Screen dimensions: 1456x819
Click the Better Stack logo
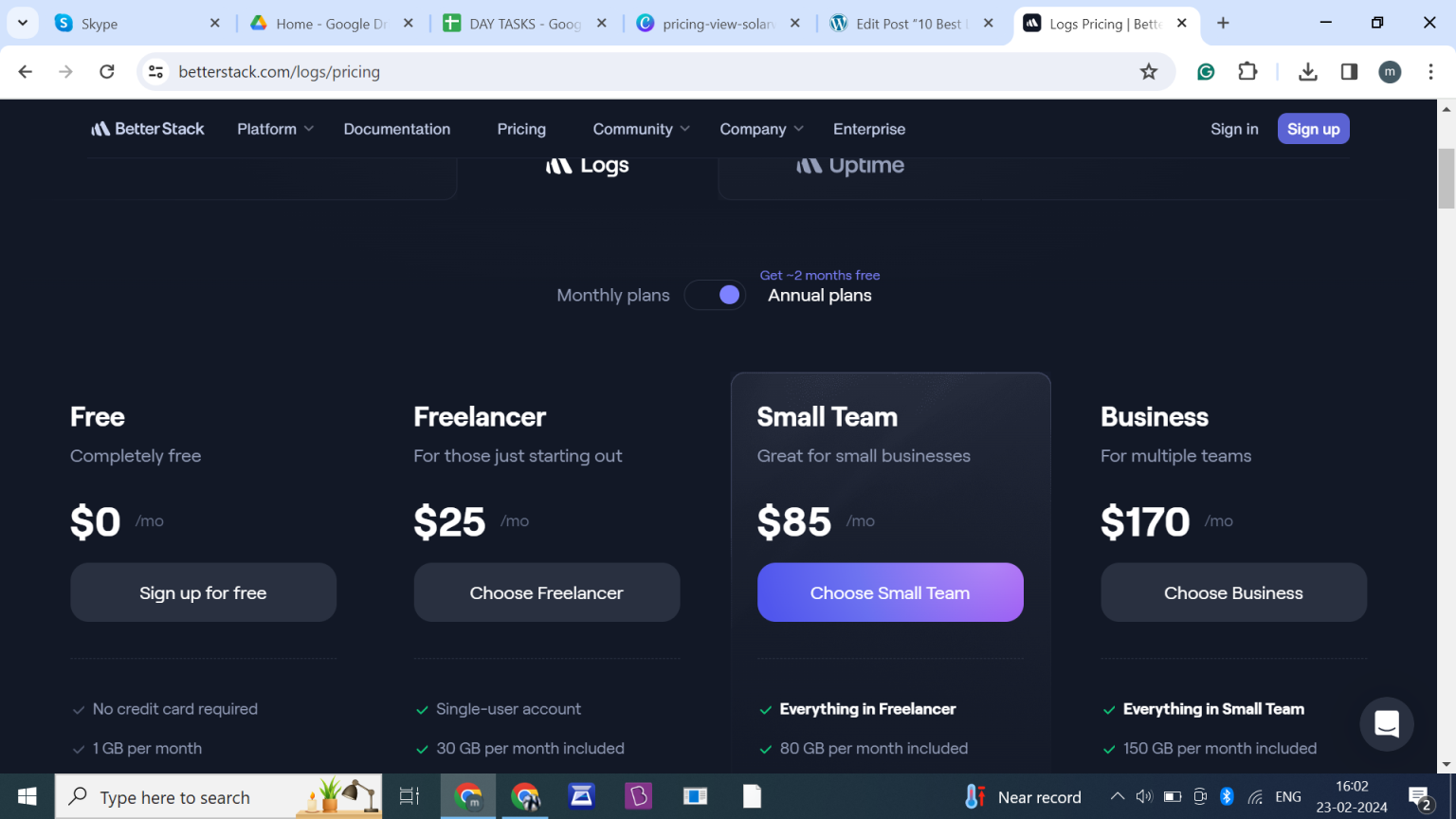point(147,128)
